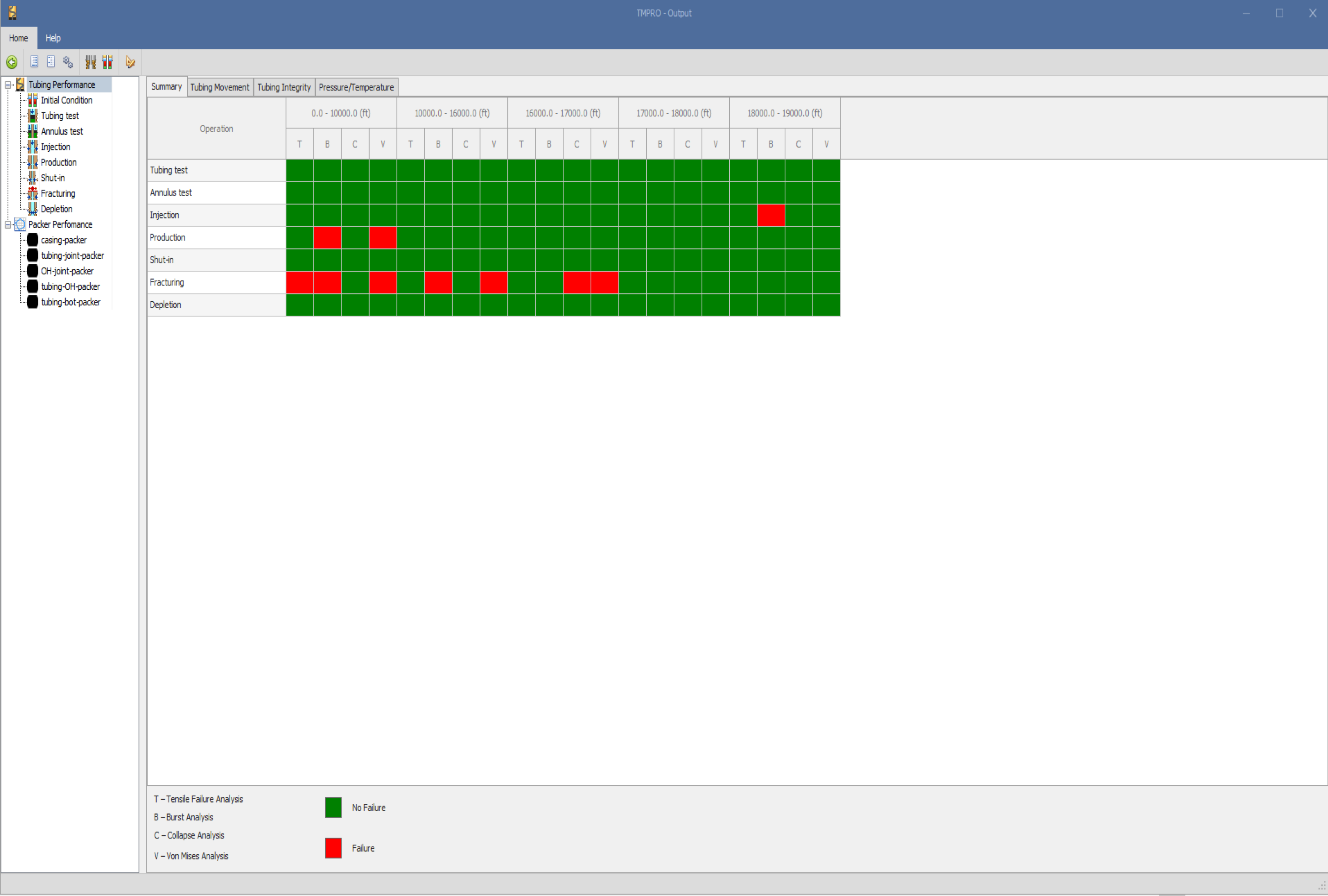Click the red-blue colored tubing toolbar icon

click(107, 62)
